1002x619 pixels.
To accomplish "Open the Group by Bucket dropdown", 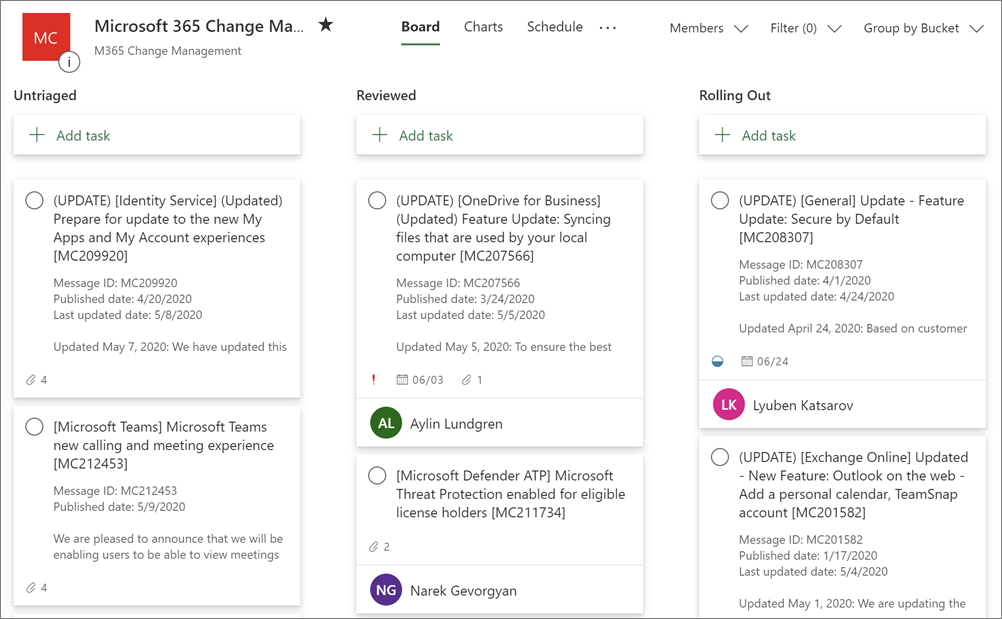I will [x=924, y=28].
